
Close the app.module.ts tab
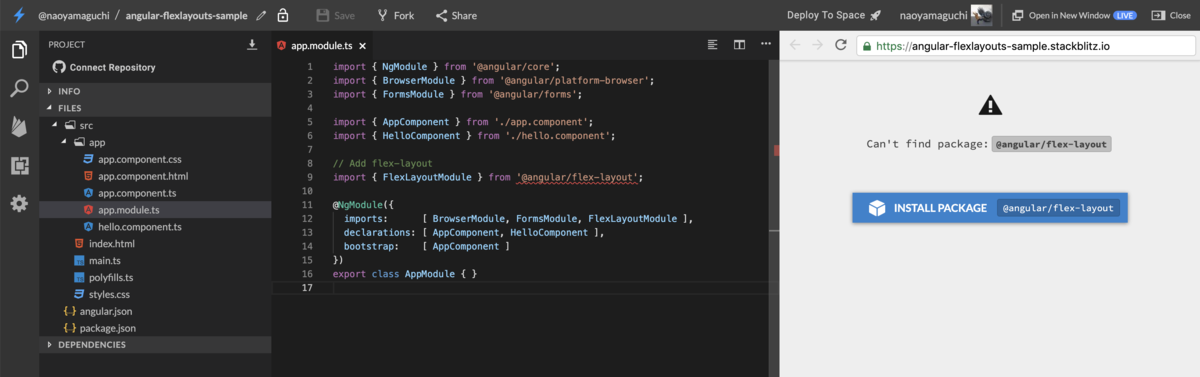coord(363,46)
